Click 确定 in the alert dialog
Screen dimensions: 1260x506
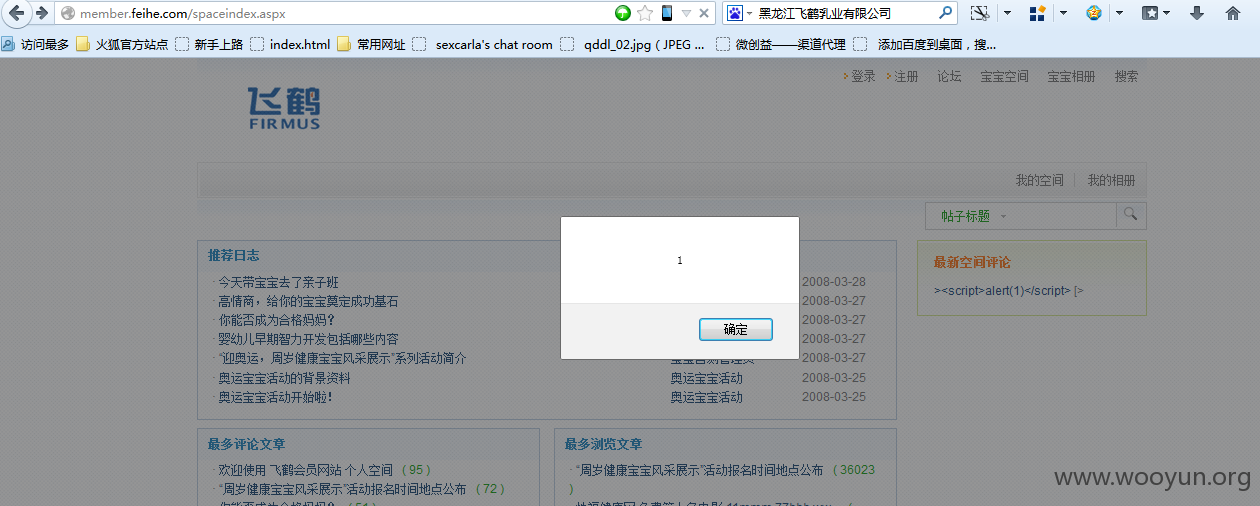click(736, 329)
